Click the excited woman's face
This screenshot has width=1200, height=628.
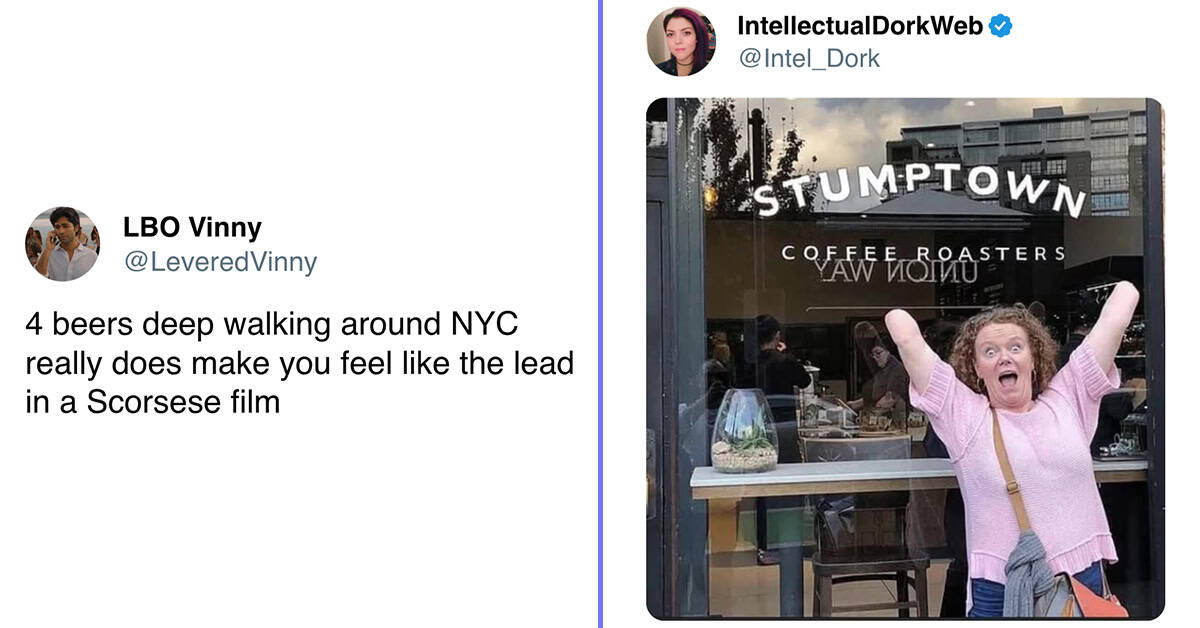pos(1000,367)
